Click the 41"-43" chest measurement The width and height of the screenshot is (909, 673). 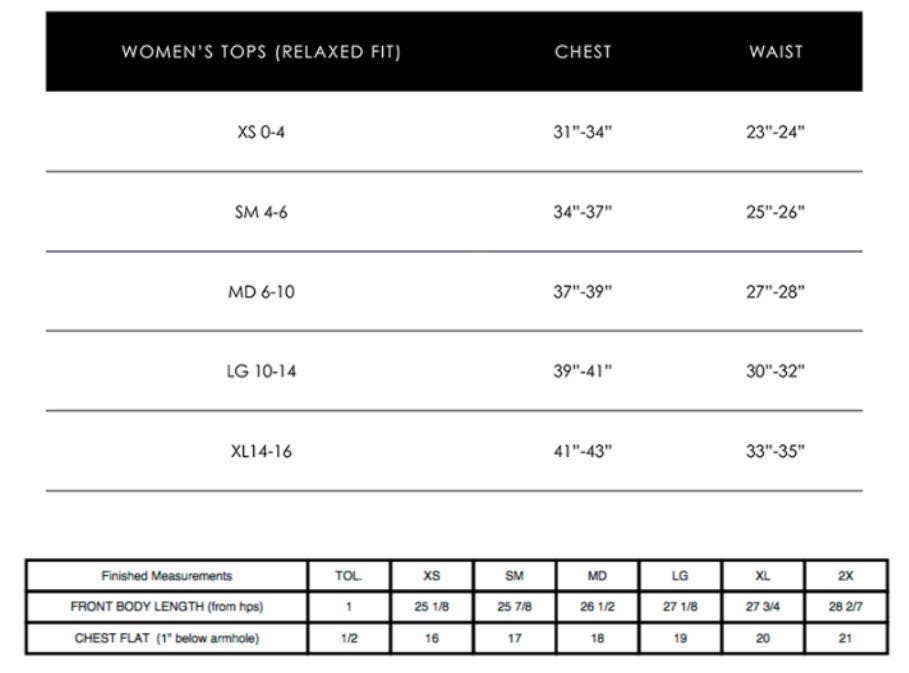click(x=583, y=451)
